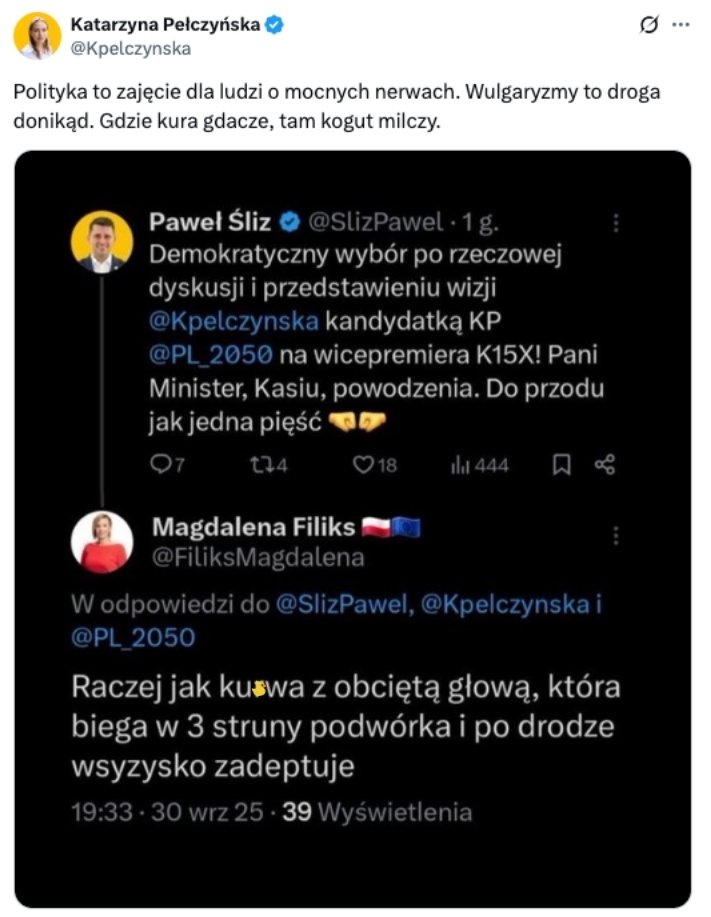This screenshot has height=917, width=711.
Task: Open the three-dot menu on Paweł Śliz's tweet
Action: [x=617, y=223]
